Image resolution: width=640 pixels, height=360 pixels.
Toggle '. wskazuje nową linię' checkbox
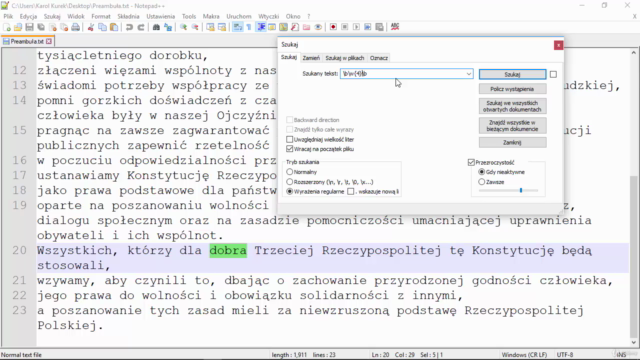(x=351, y=191)
